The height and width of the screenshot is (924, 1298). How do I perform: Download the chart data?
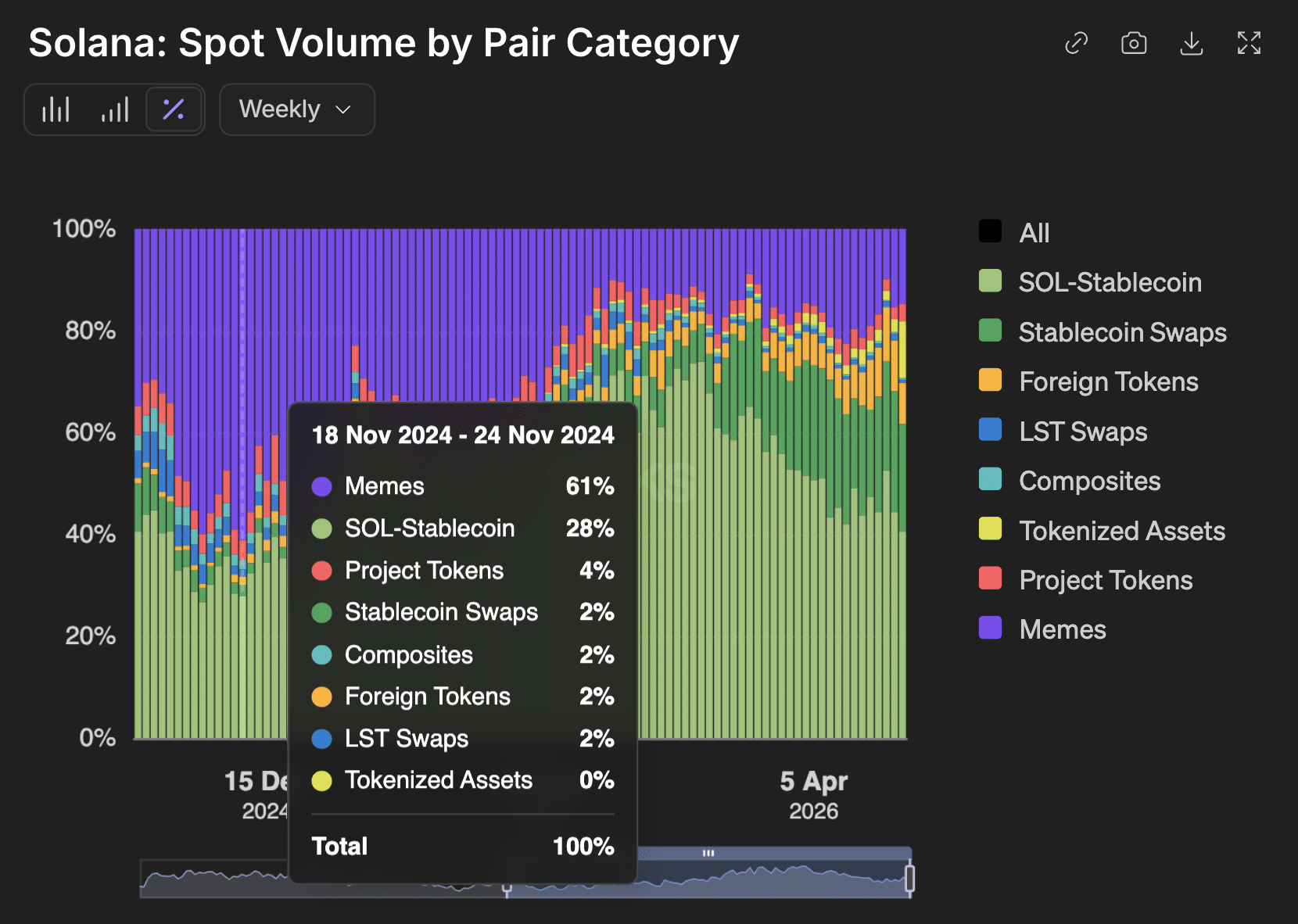point(1191,43)
